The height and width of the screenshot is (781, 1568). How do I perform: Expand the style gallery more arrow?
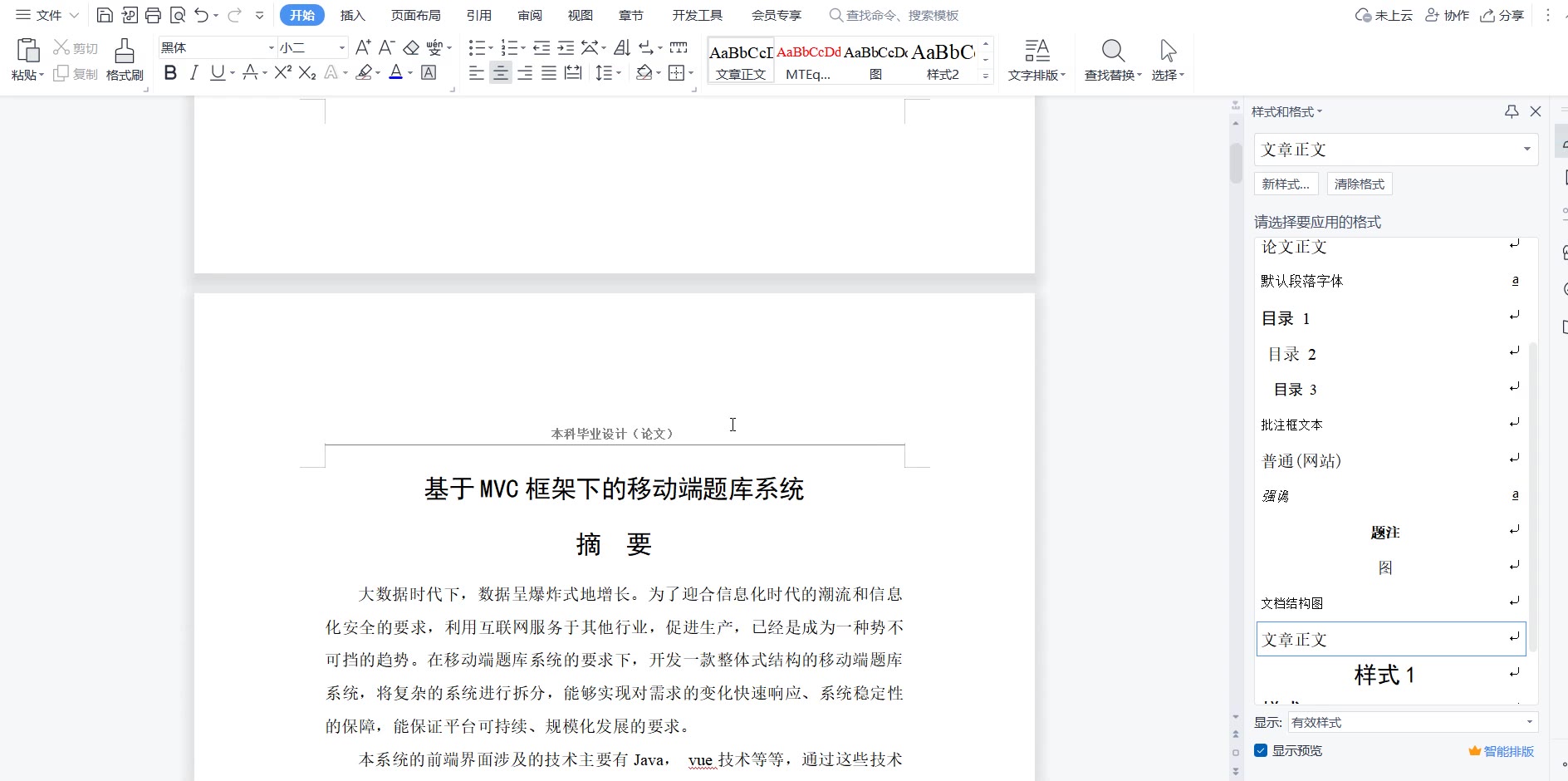click(x=986, y=76)
